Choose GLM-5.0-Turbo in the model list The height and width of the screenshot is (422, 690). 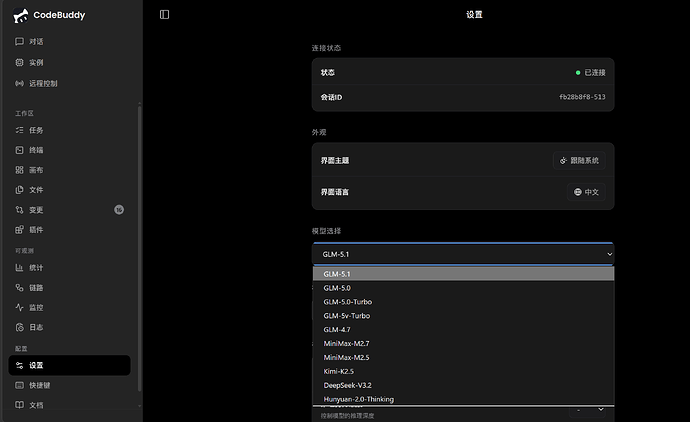(x=463, y=302)
